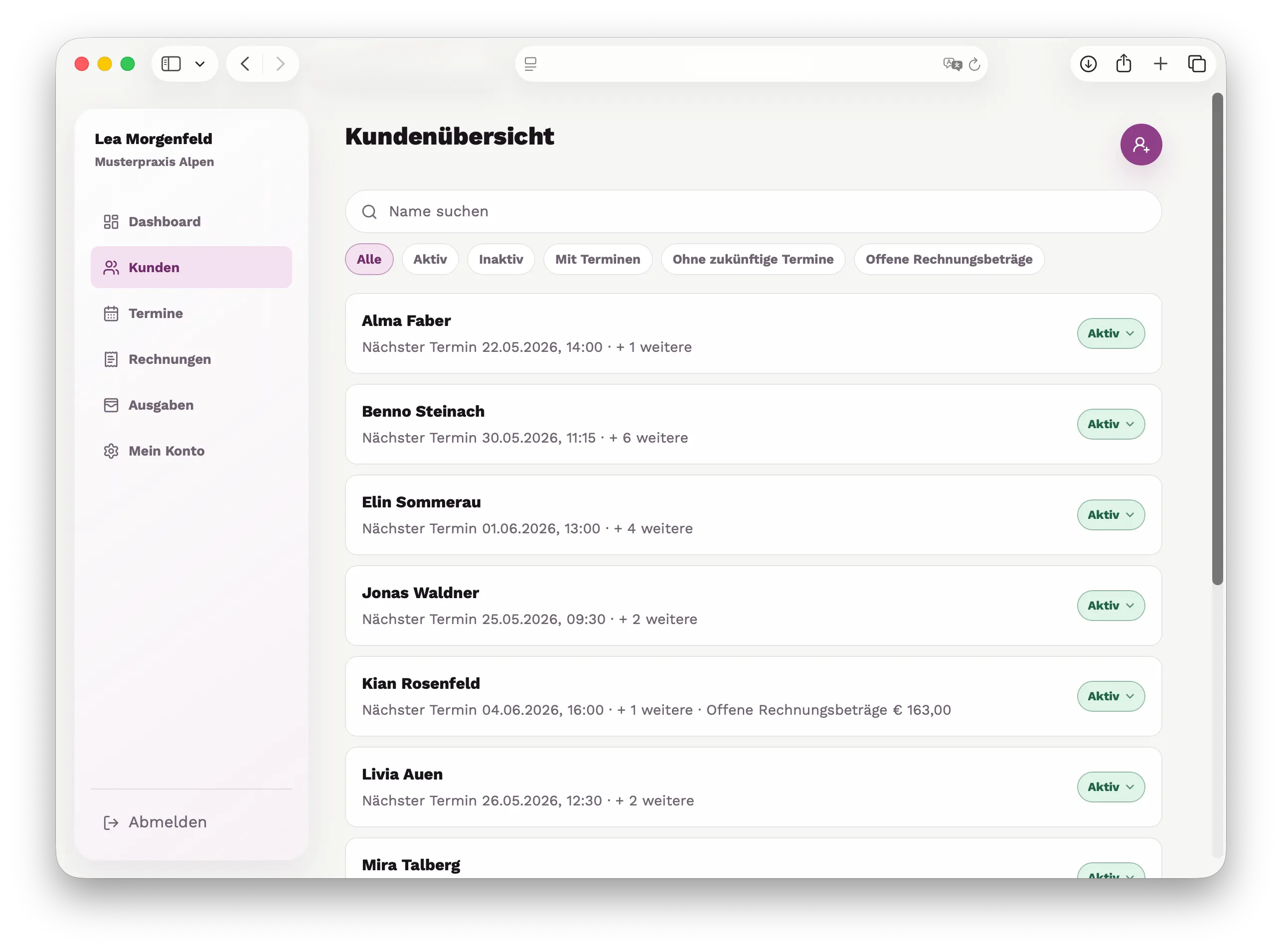Image resolution: width=1282 pixels, height=952 pixels.
Task: Click the add new customer button
Action: (1140, 145)
